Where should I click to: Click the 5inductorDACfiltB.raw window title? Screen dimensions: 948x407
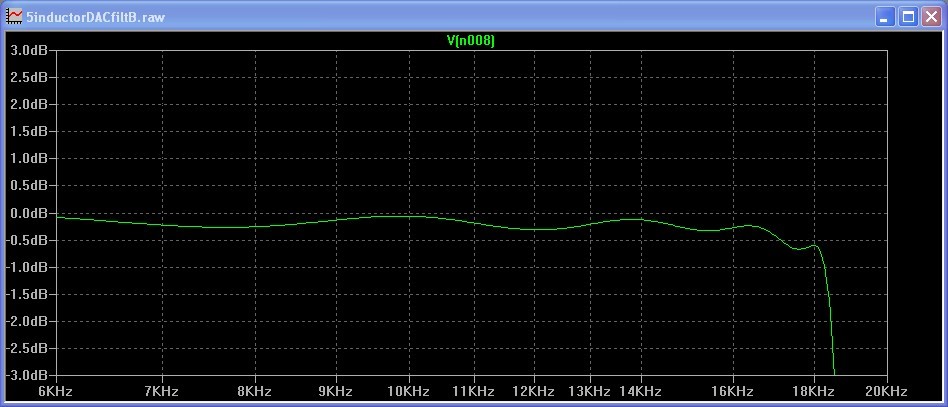96,17
